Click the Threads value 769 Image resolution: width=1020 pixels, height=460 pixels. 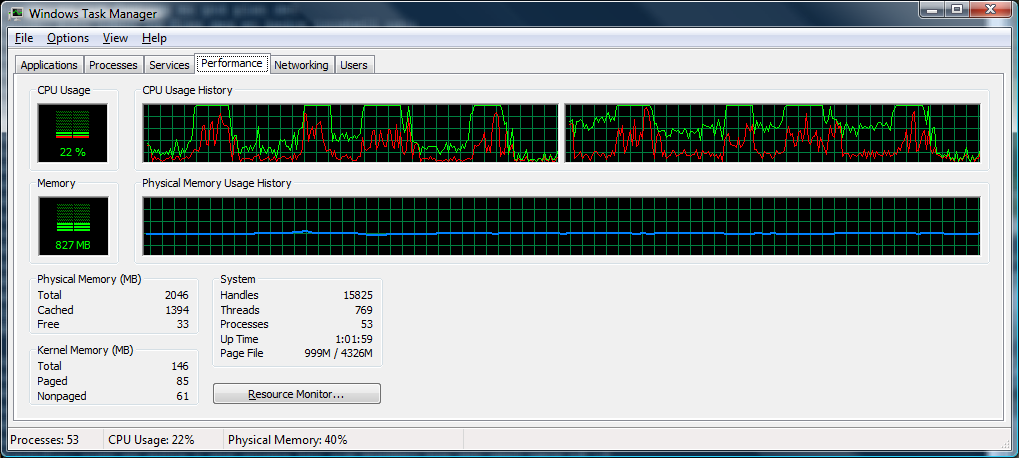pos(364,310)
